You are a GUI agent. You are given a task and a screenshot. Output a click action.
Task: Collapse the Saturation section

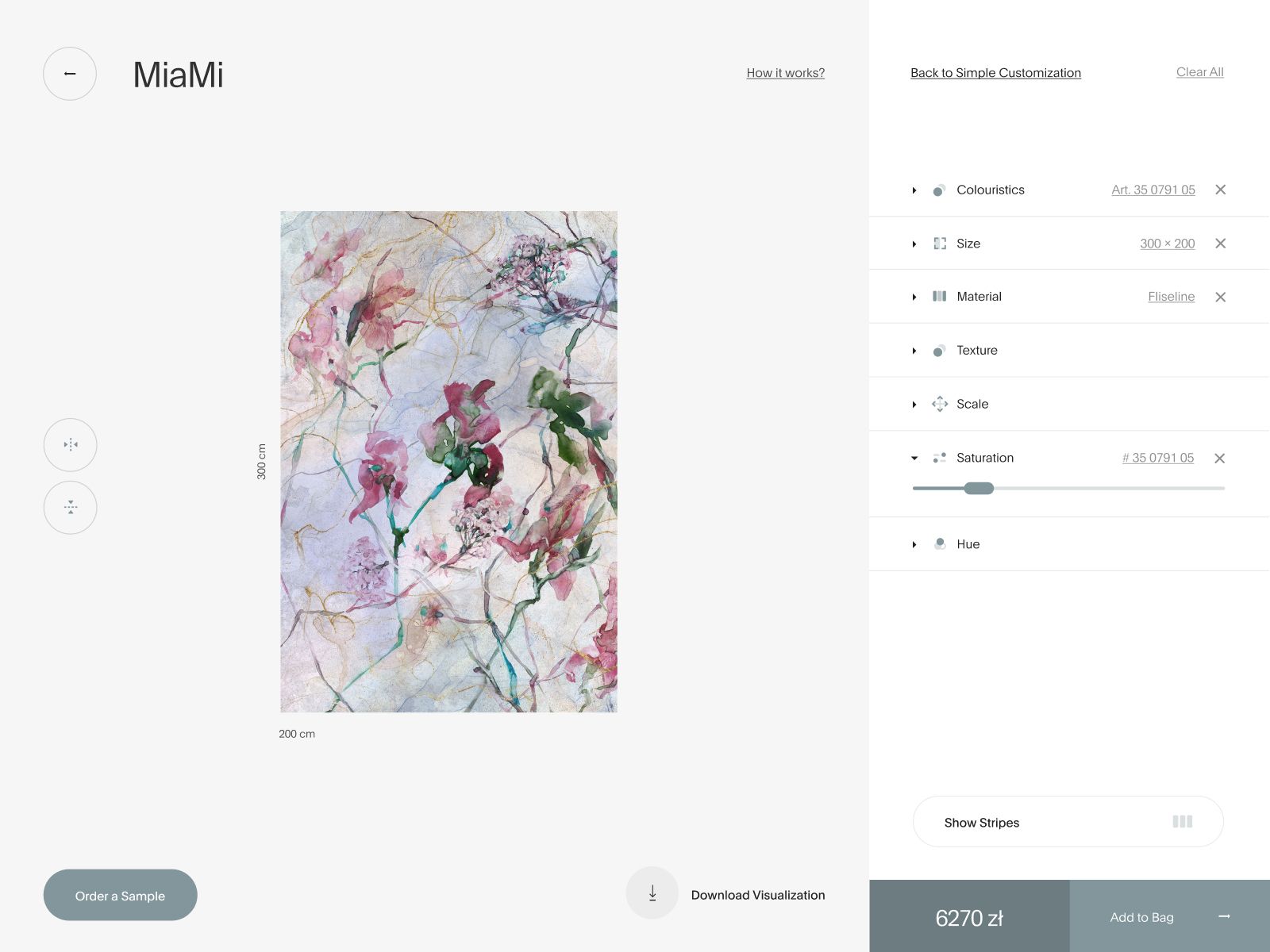pos(914,458)
